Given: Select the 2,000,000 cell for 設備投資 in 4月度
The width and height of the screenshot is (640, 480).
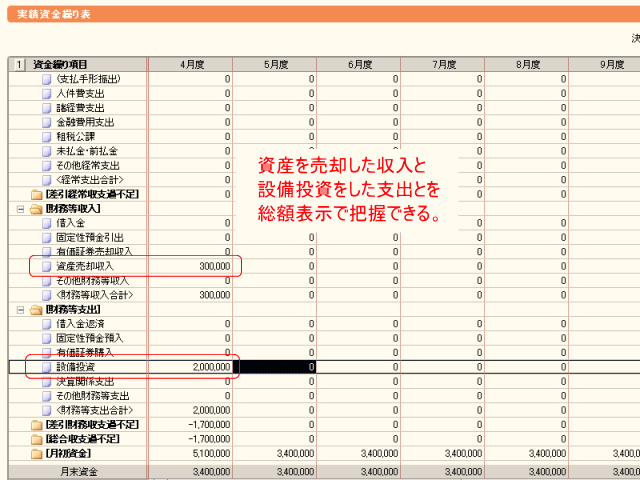Looking at the screenshot, I should tap(191, 367).
